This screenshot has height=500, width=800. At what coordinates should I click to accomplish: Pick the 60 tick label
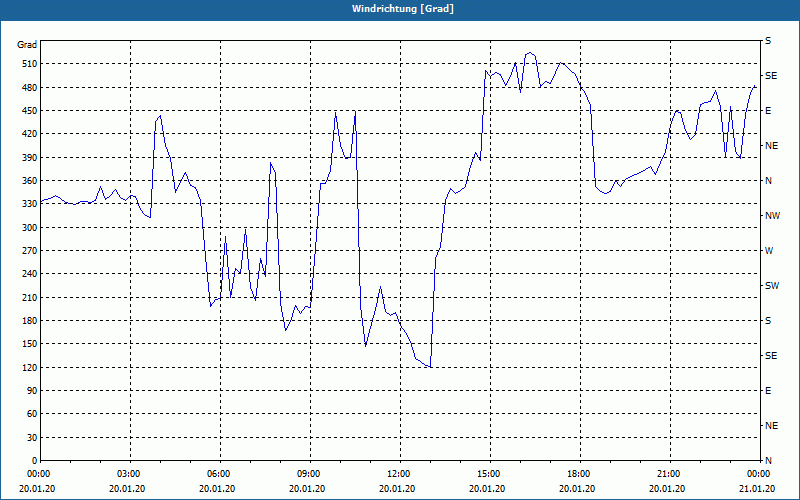pos(31,414)
